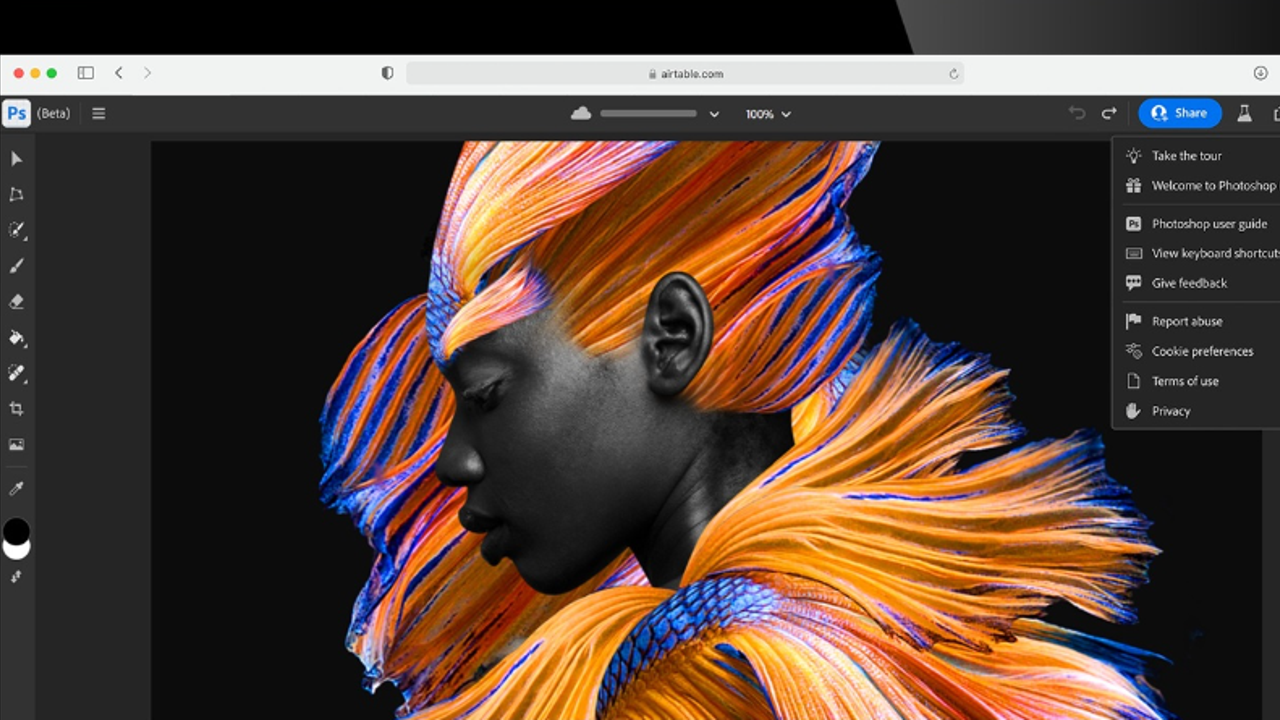Activate the Crop tool

pyautogui.click(x=16, y=409)
